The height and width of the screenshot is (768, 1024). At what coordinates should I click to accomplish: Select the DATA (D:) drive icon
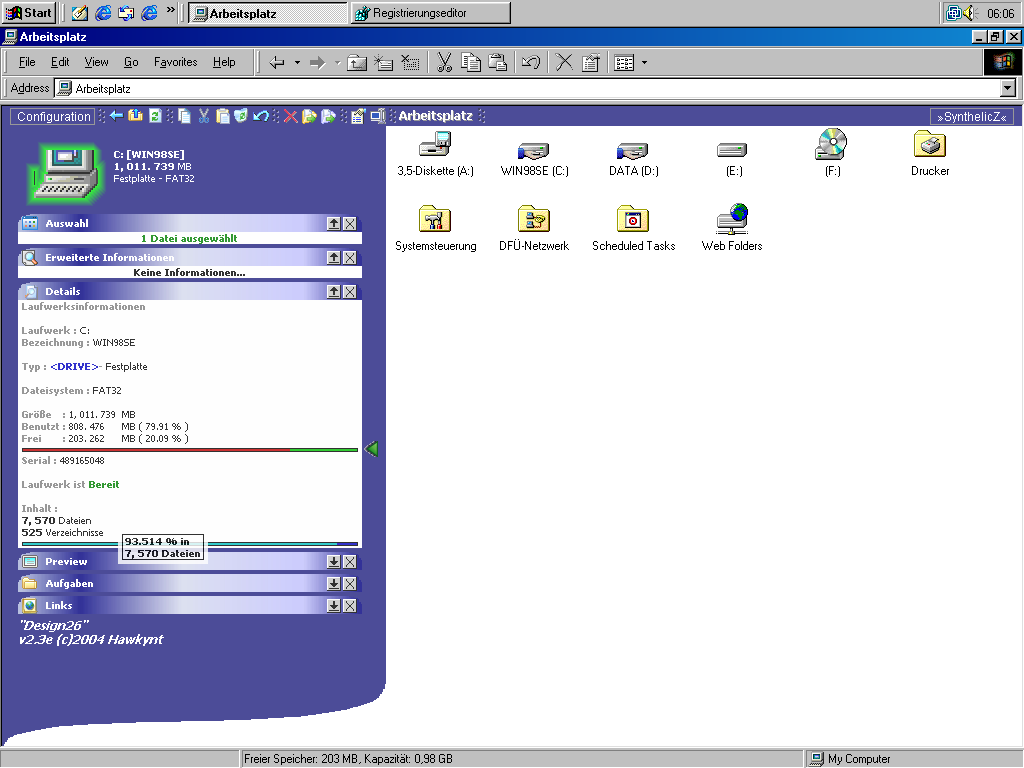click(633, 150)
